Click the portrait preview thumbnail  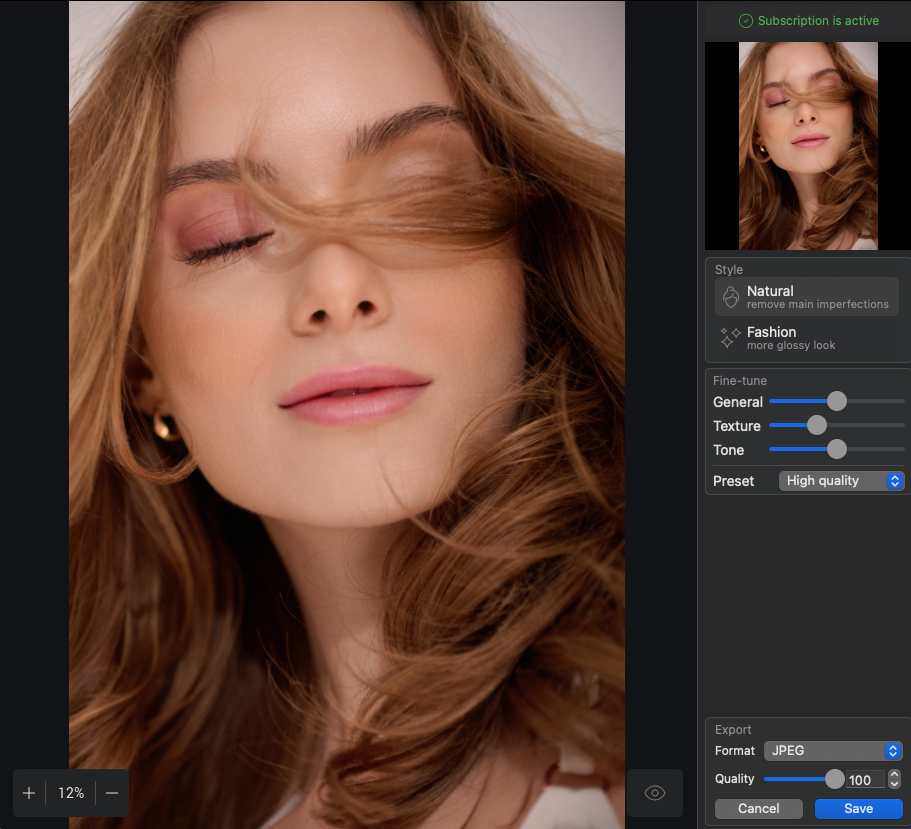pyautogui.click(x=808, y=146)
